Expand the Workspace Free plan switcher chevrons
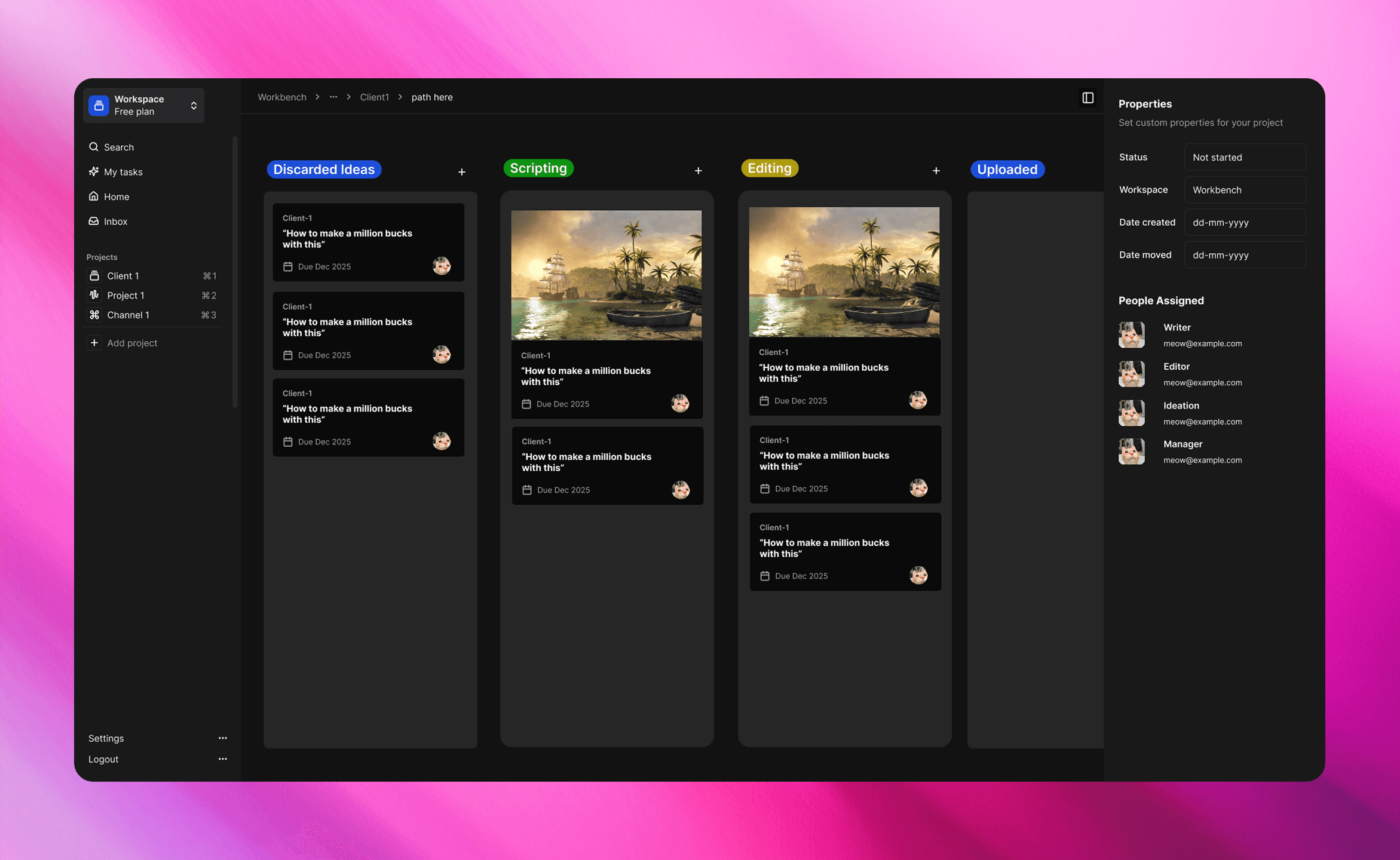The height and width of the screenshot is (860, 1400). pyautogui.click(x=194, y=106)
